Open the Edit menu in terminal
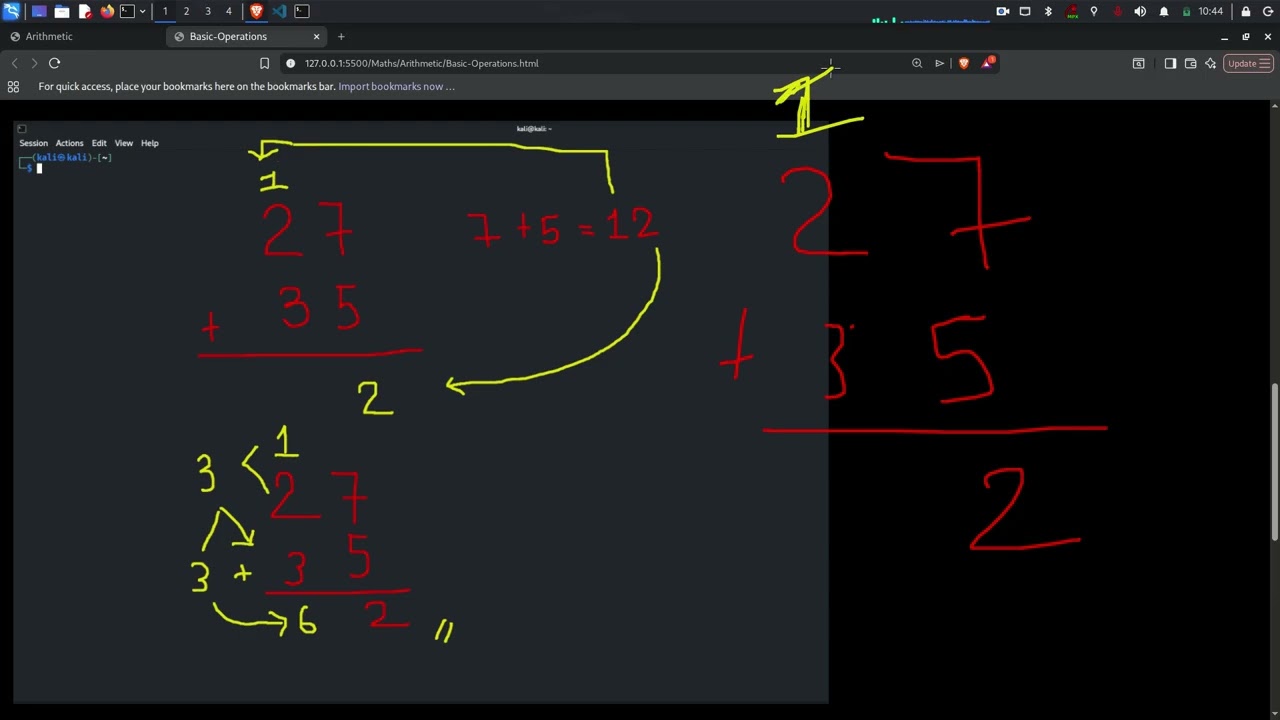 point(99,143)
